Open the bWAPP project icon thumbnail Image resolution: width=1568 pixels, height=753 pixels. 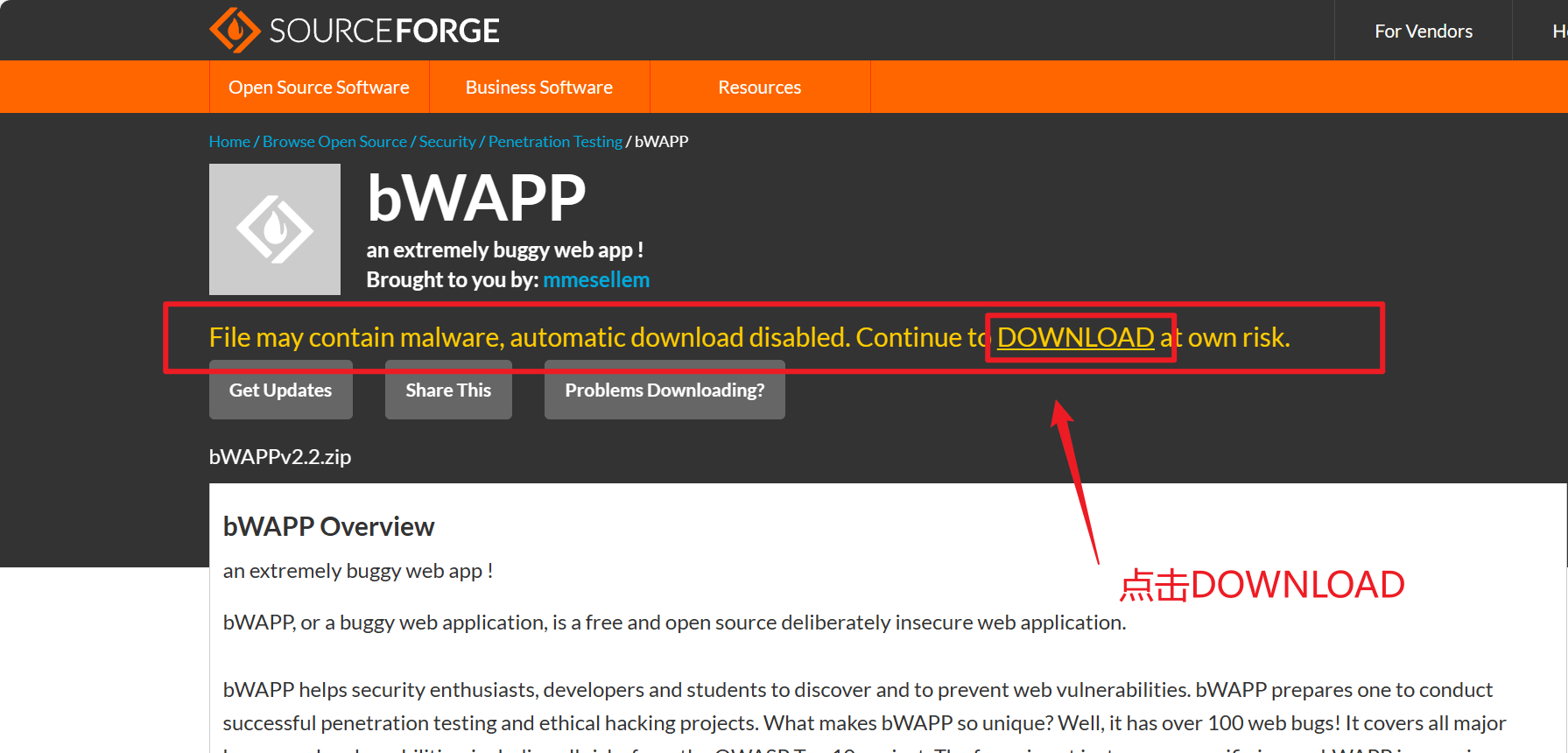click(x=275, y=229)
